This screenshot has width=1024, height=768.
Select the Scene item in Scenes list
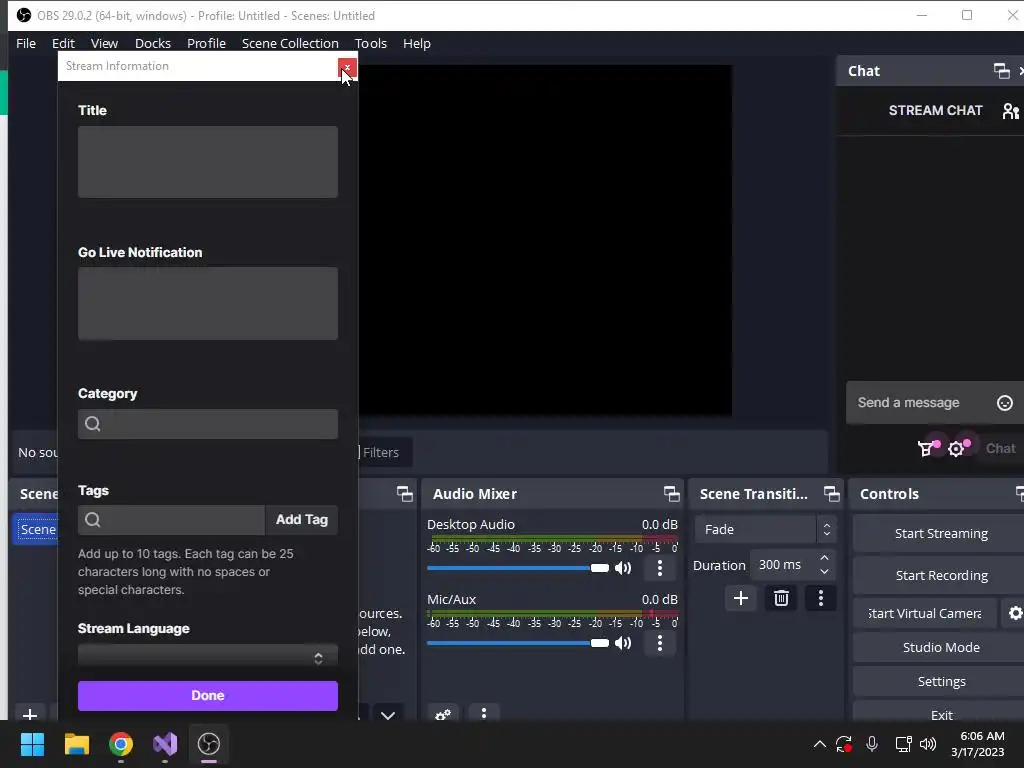[37, 529]
